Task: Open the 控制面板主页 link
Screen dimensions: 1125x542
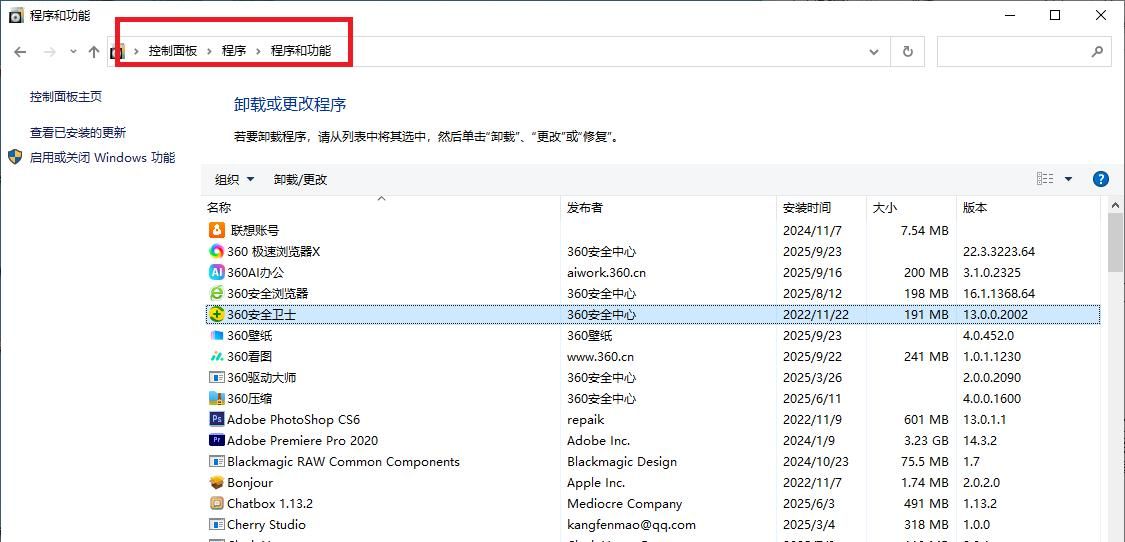Action: click(66, 96)
